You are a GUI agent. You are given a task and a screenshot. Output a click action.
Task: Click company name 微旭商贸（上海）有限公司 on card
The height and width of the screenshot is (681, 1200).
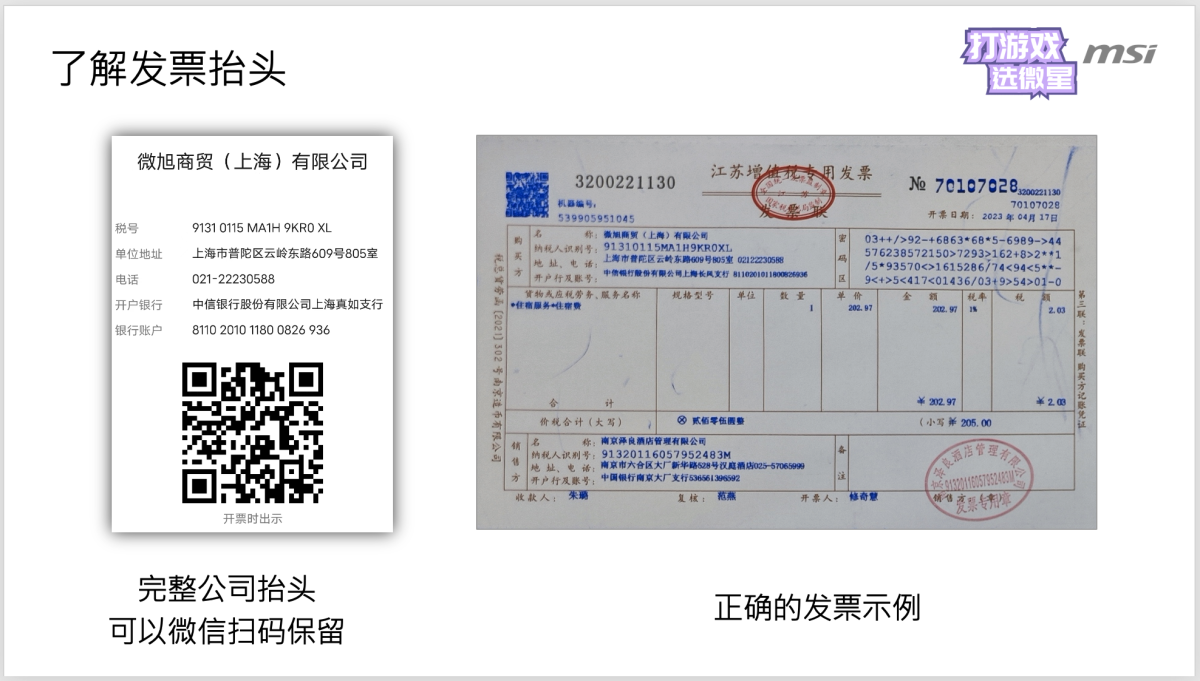tap(252, 162)
